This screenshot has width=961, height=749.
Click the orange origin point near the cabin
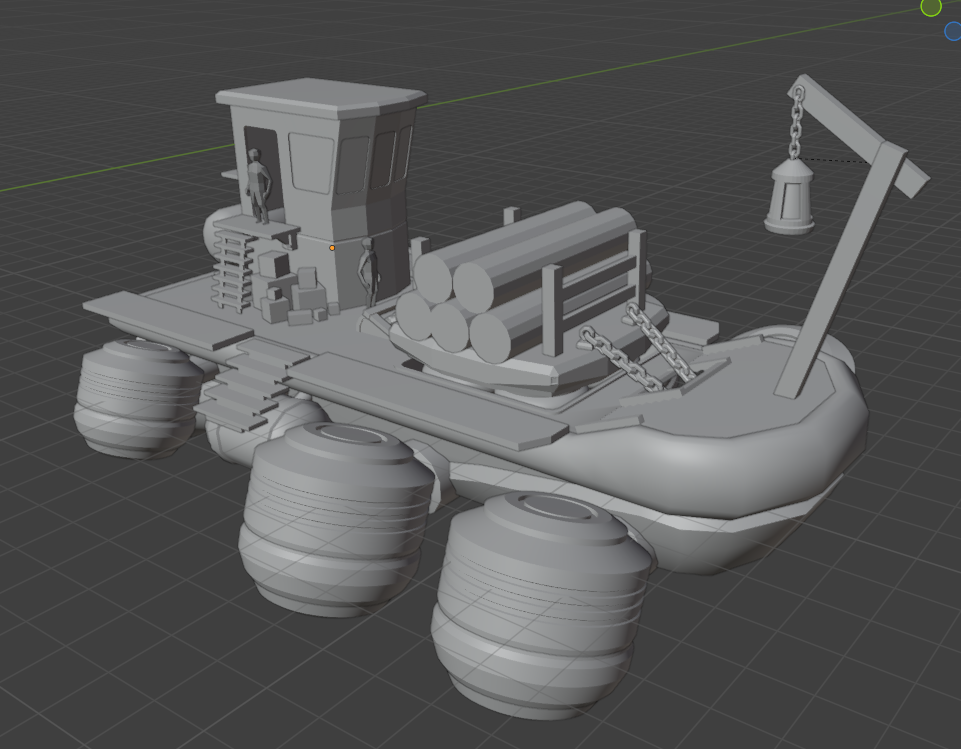[332, 248]
